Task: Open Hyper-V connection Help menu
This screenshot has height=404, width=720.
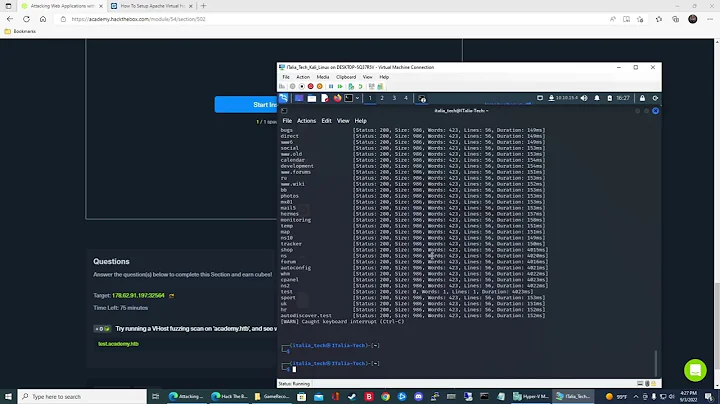Action: click(384, 77)
